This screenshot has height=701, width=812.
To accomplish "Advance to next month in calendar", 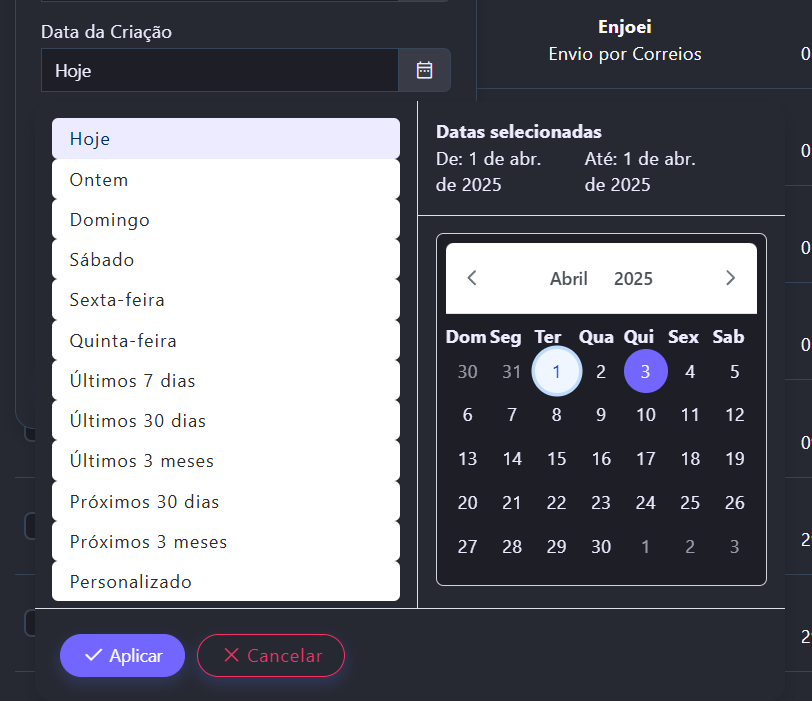I will tap(730, 278).
